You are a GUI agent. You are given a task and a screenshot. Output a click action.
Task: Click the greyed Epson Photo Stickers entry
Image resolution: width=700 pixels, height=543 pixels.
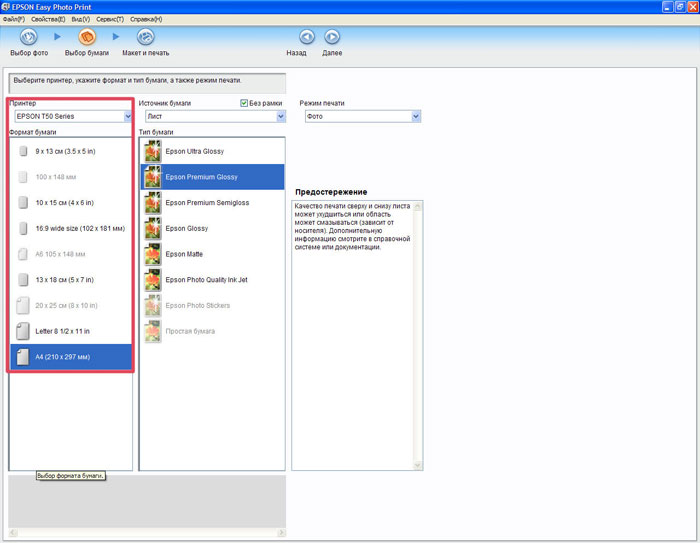pos(212,305)
